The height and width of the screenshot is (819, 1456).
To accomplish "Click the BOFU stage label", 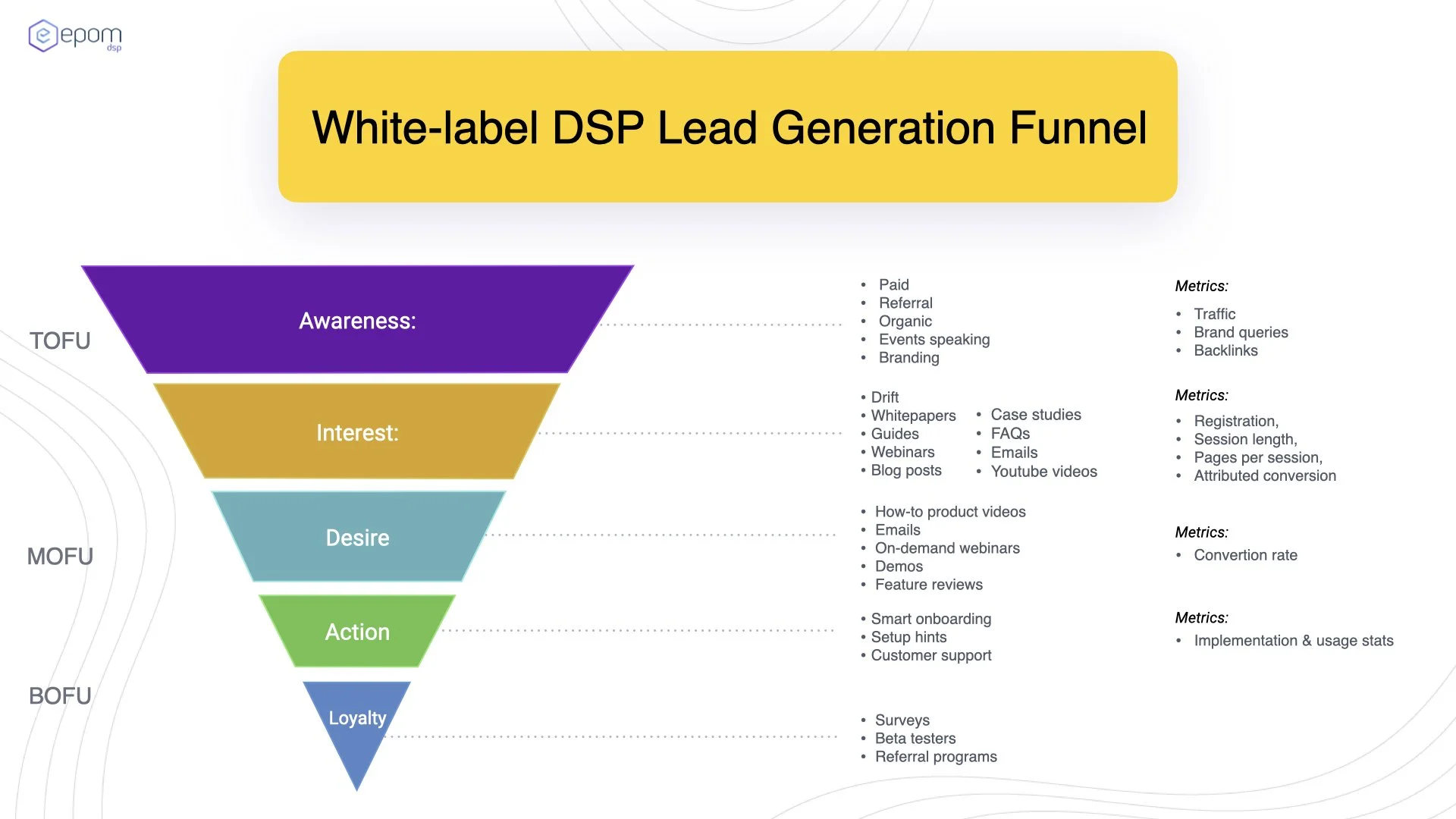I will (60, 695).
